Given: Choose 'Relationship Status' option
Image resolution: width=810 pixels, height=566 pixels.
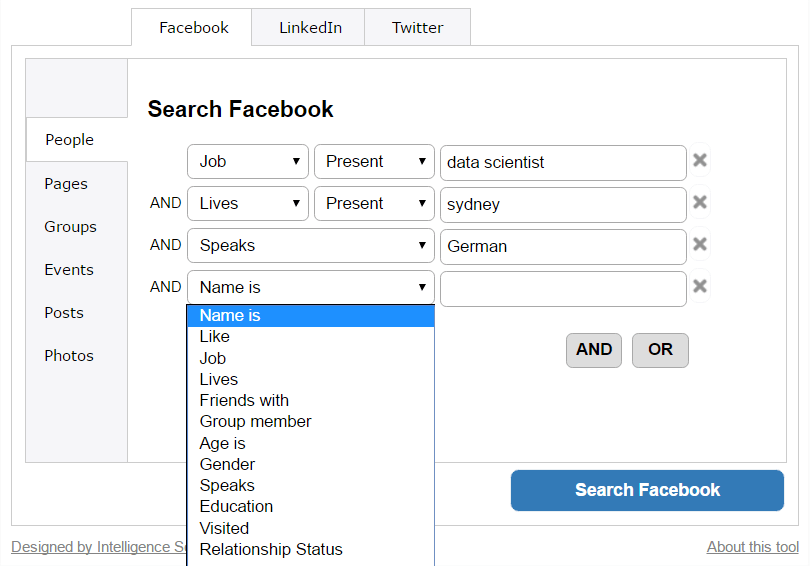Looking at the screenshot, I should click(x=310, y=550).
